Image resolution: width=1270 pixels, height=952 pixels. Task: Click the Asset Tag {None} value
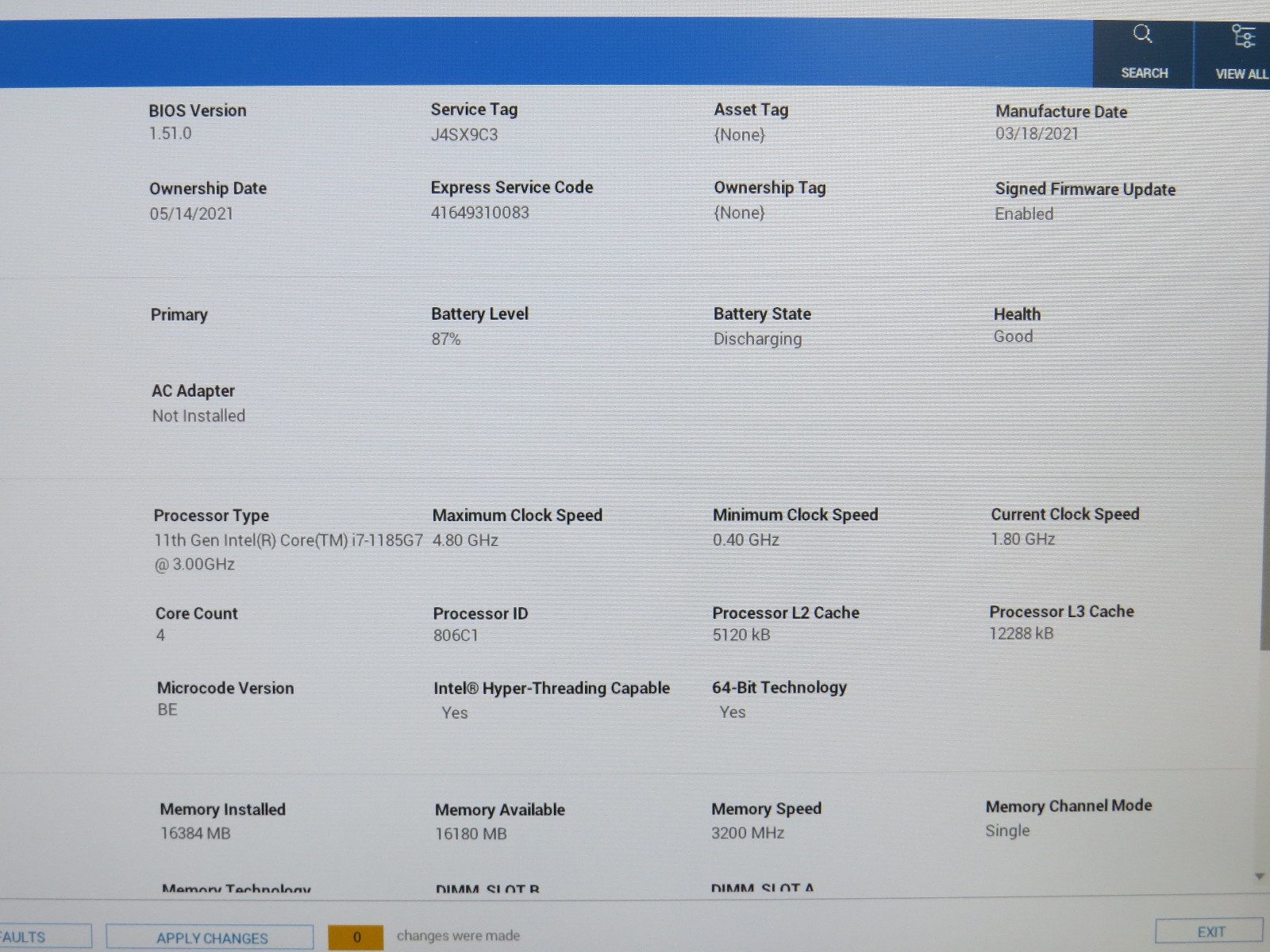739,135
